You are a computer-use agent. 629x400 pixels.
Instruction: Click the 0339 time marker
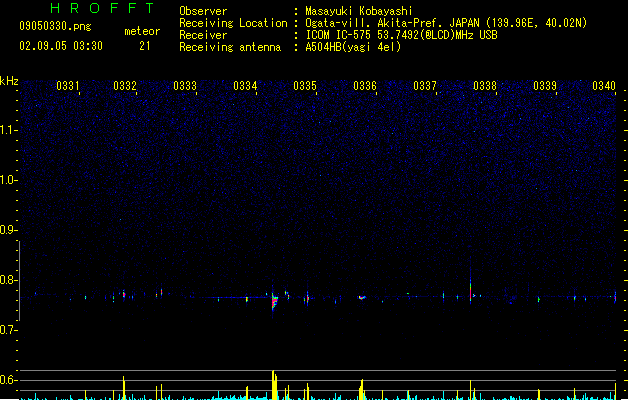[x=545, y=86]
